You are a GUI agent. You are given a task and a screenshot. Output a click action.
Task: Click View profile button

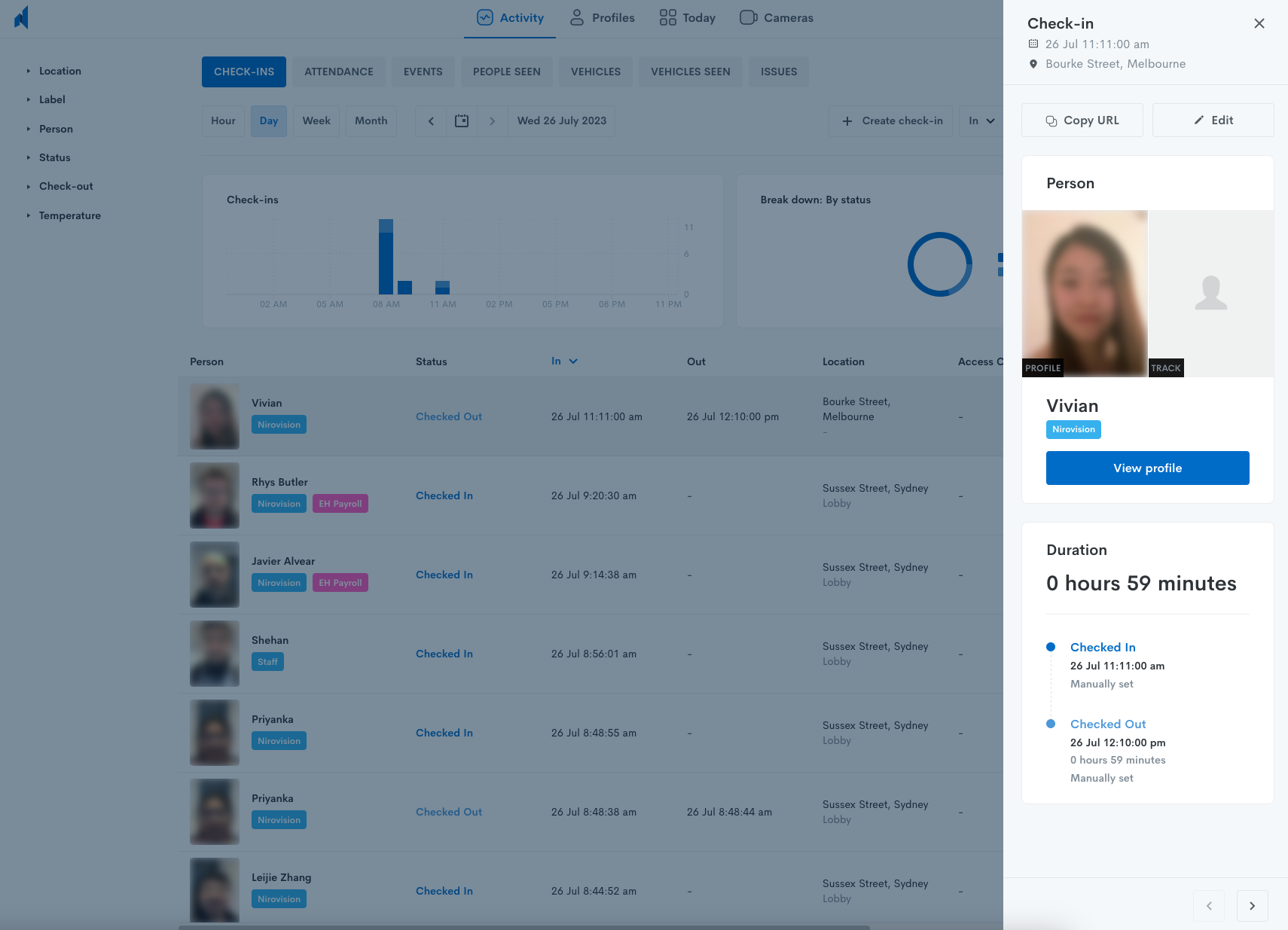click(1147, 468)
